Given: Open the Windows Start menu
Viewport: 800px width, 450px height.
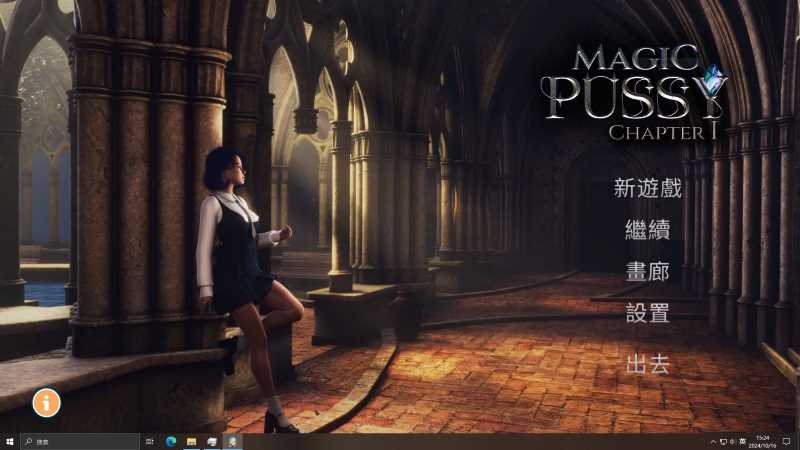Looking at the screenshot, I should [9, 441].
